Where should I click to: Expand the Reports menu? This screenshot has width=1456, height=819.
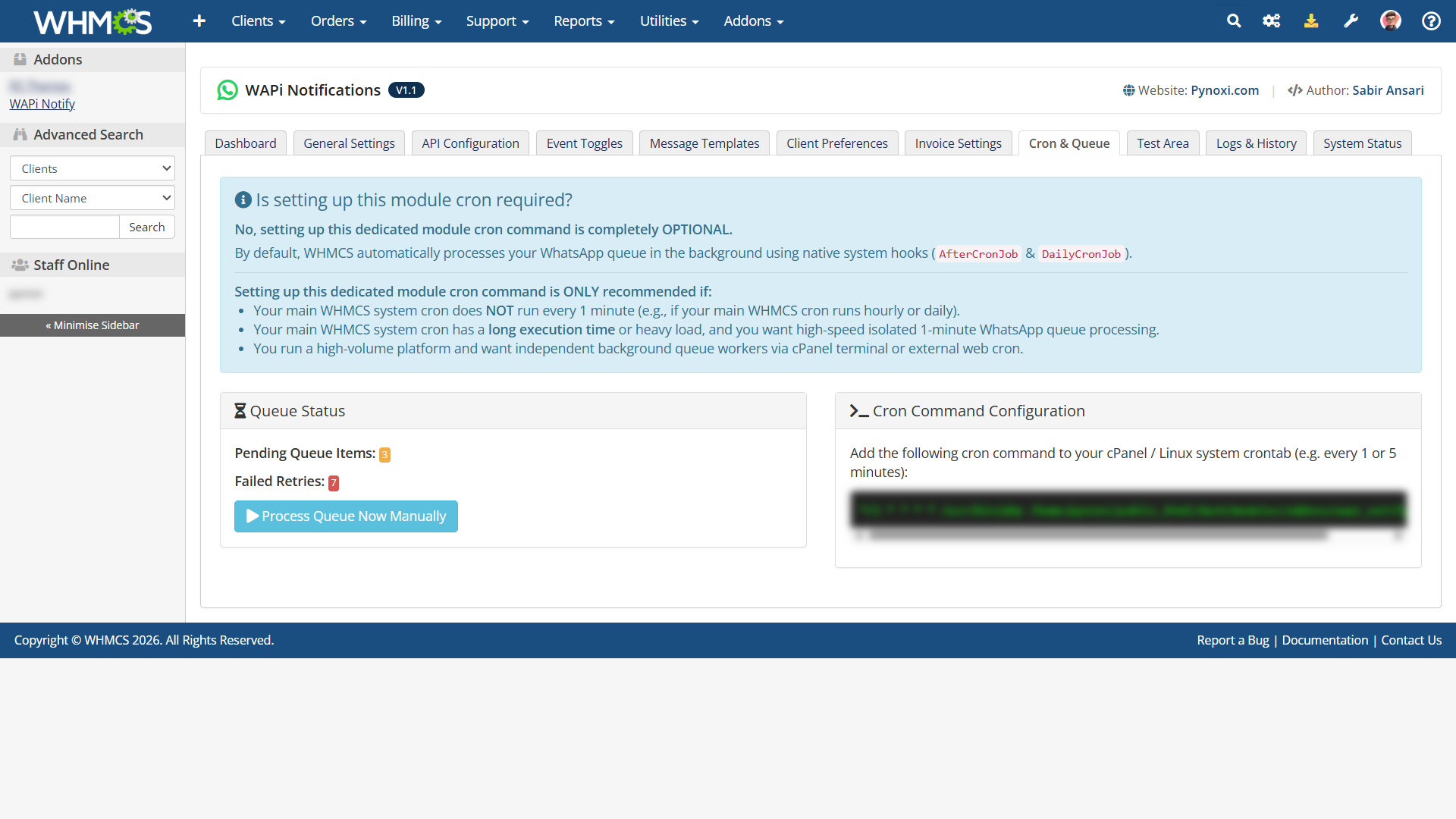584,21
